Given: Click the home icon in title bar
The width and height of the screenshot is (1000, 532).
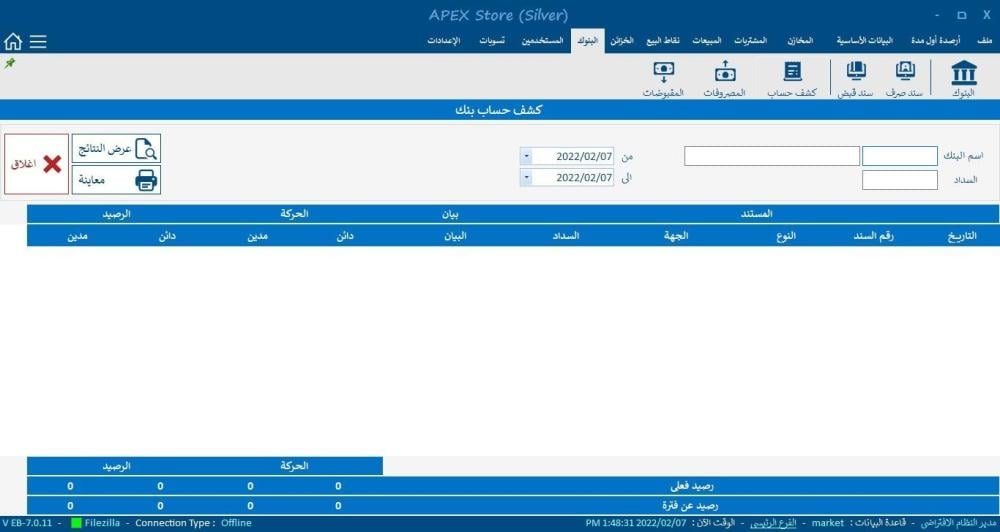Looking at the screenshot, I should [x=13, y=41].
